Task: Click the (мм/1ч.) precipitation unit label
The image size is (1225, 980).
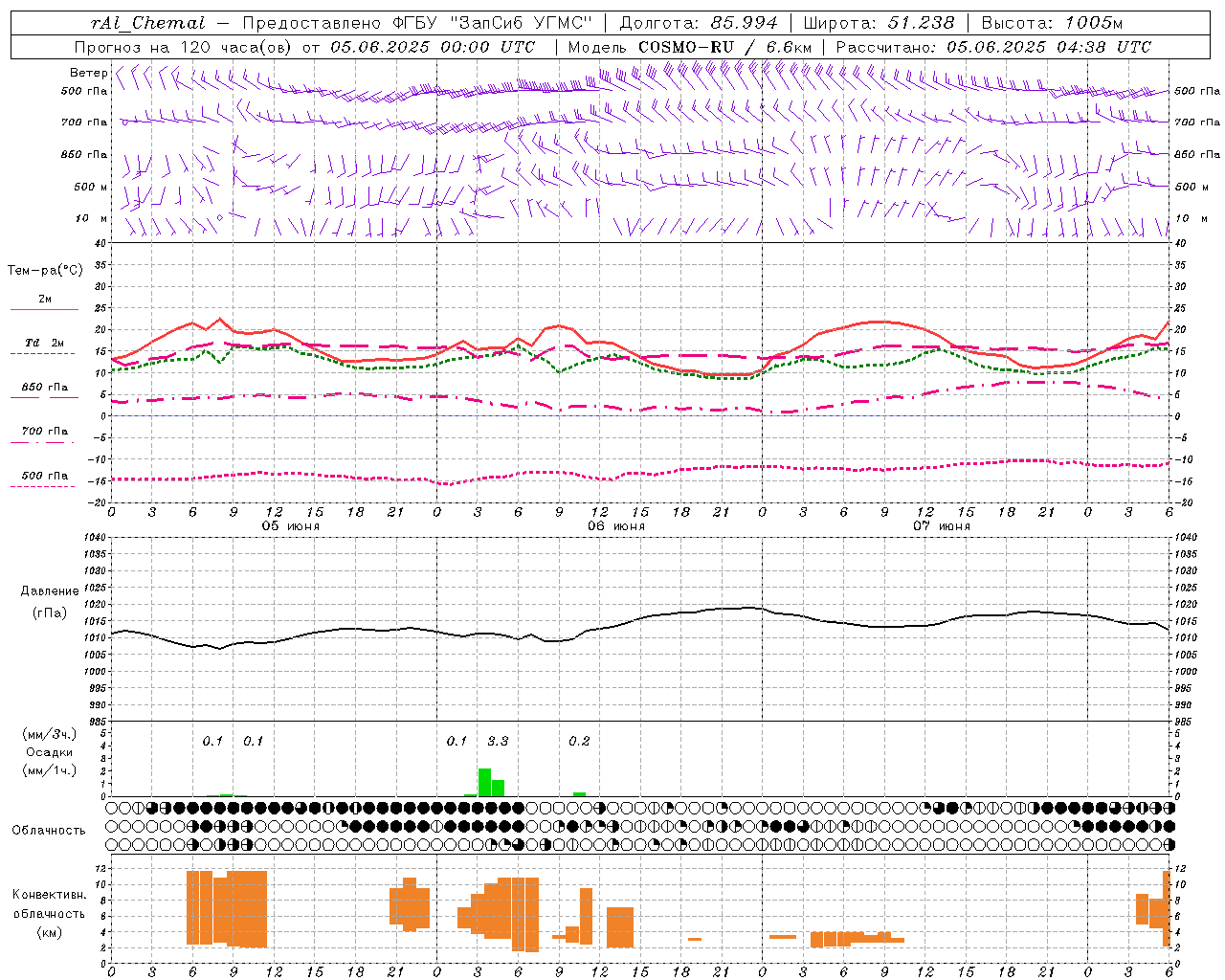Action: [x=50, y=770]
